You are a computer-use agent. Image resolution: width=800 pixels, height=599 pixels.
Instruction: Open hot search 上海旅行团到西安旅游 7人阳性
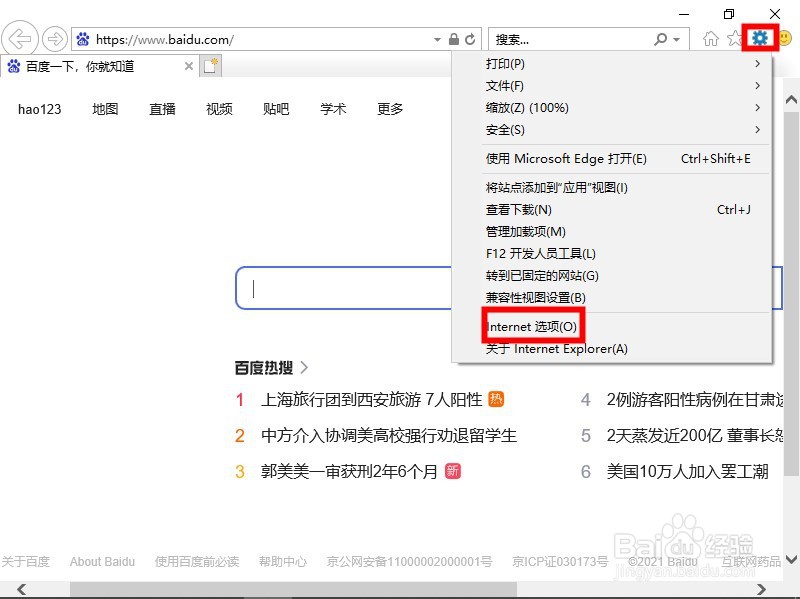click(371, 399)
